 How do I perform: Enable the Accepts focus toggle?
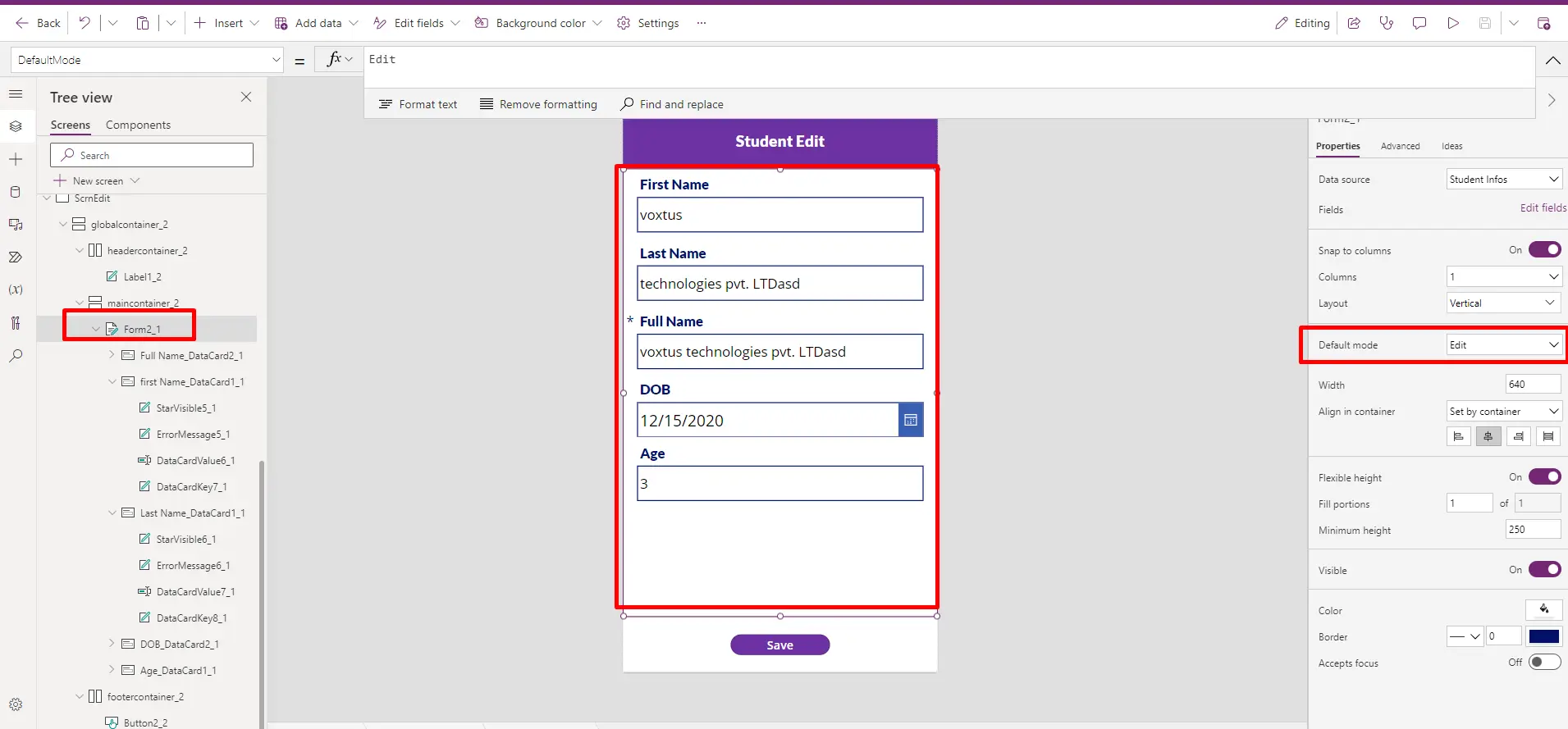point(1544,663)
